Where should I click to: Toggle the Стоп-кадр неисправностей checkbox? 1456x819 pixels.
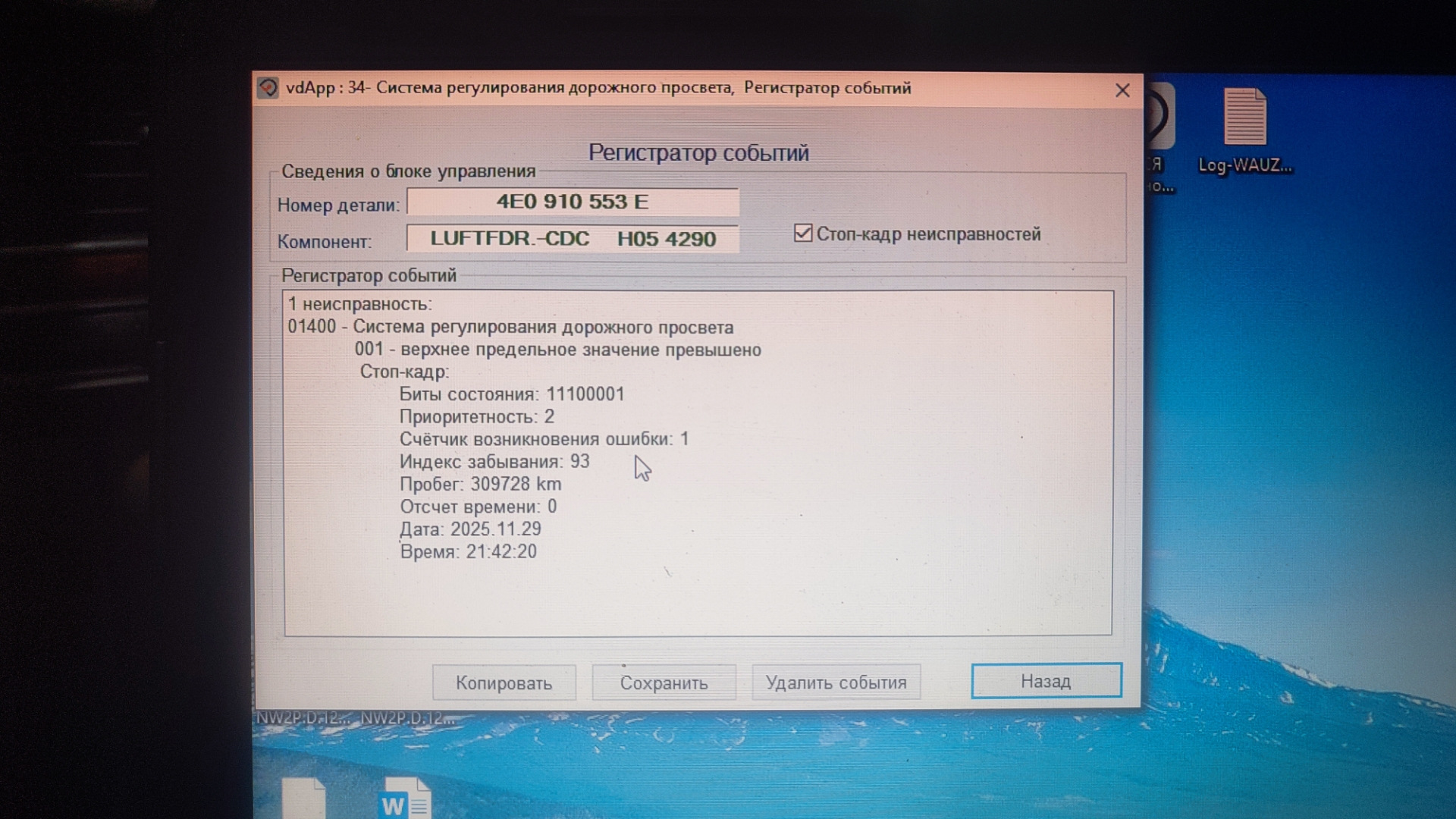pyautogui.click(x=803, y=233)
